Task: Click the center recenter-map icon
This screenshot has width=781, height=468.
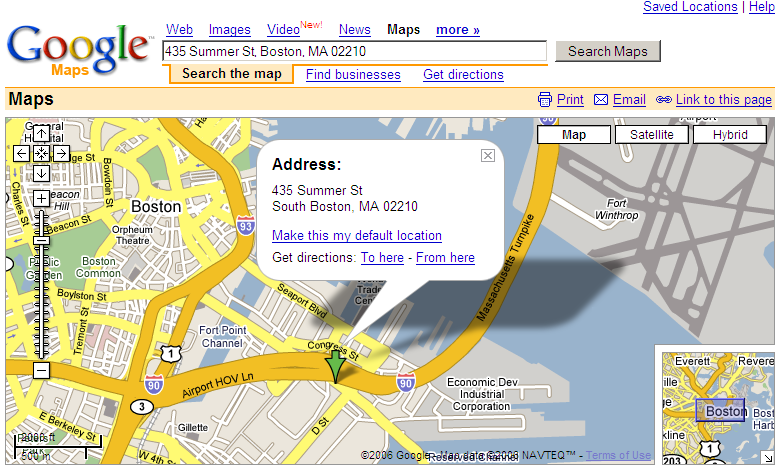Action: [41, 153]
